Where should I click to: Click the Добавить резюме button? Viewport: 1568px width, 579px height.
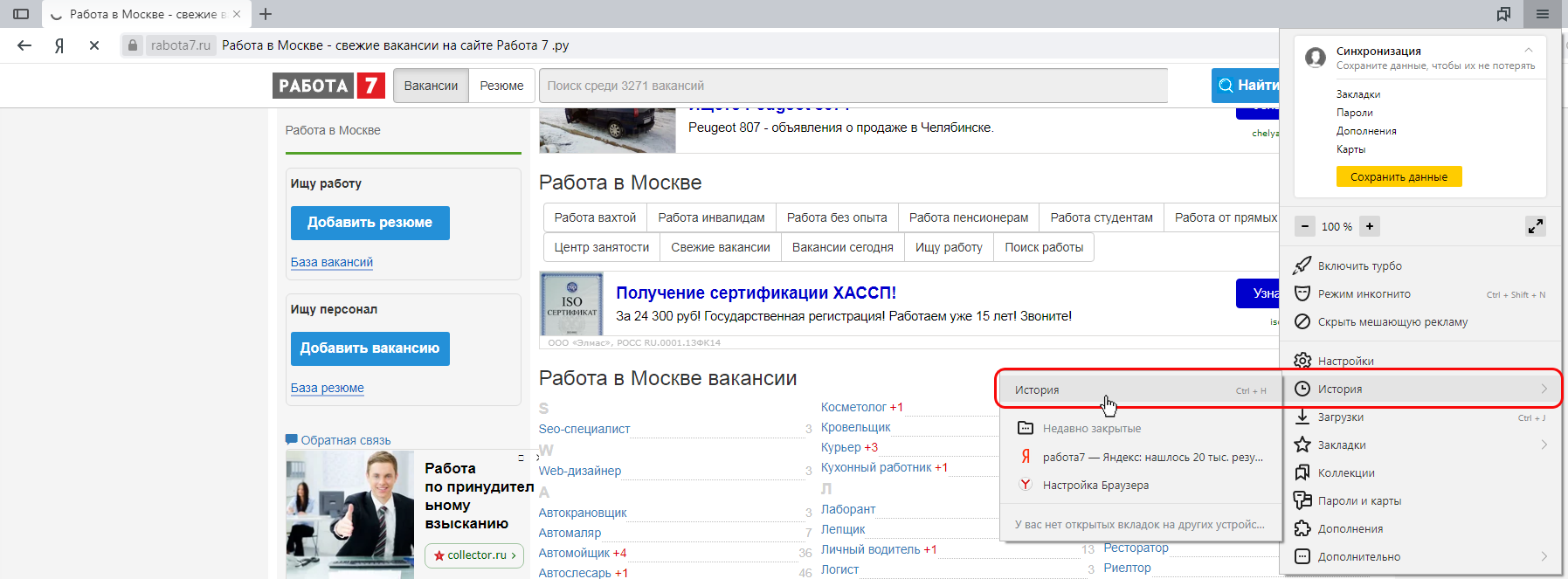coord(370,223)
